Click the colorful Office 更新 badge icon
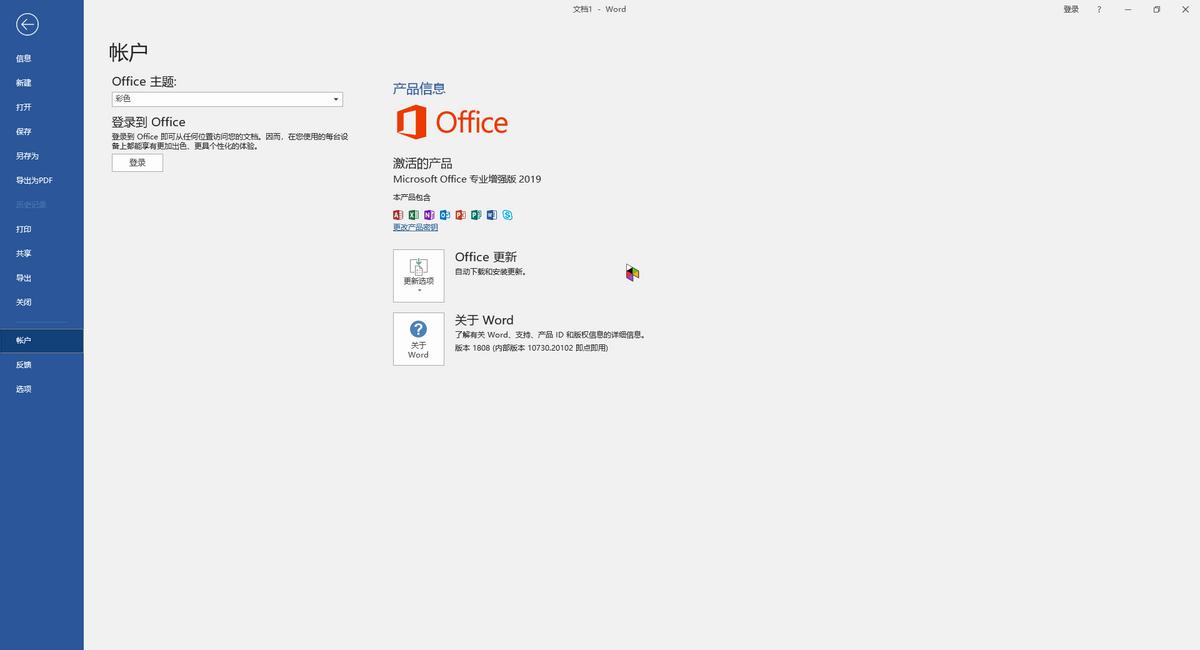The height and width of the screenshot is (650, 1200). 632,271
